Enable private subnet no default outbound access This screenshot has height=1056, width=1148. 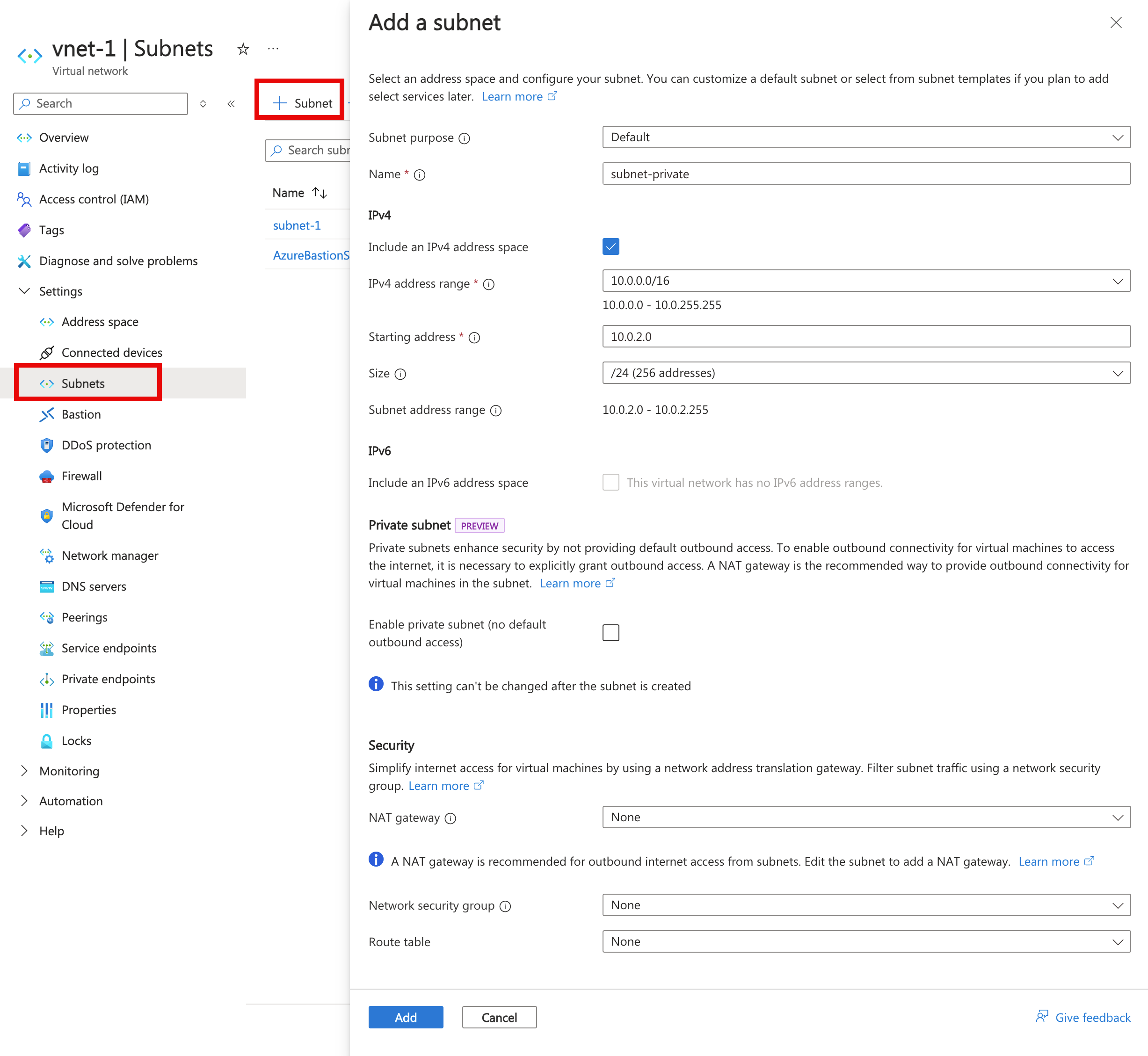tap(610, 632)
